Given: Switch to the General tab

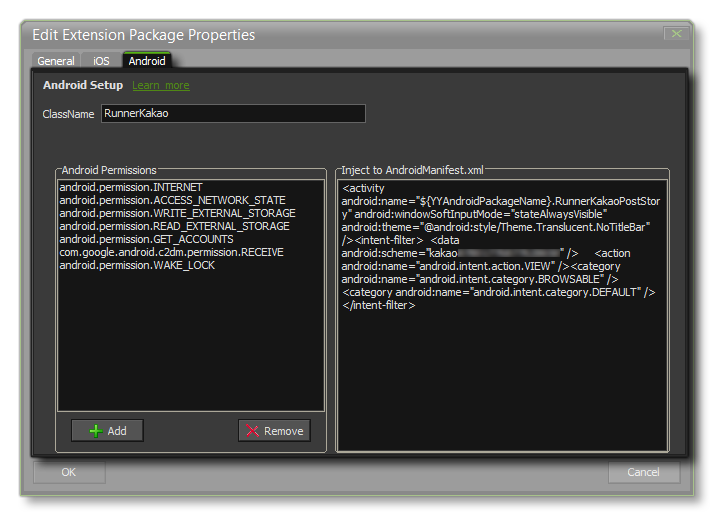Looking at the screenshot, I should click(56, 61).
